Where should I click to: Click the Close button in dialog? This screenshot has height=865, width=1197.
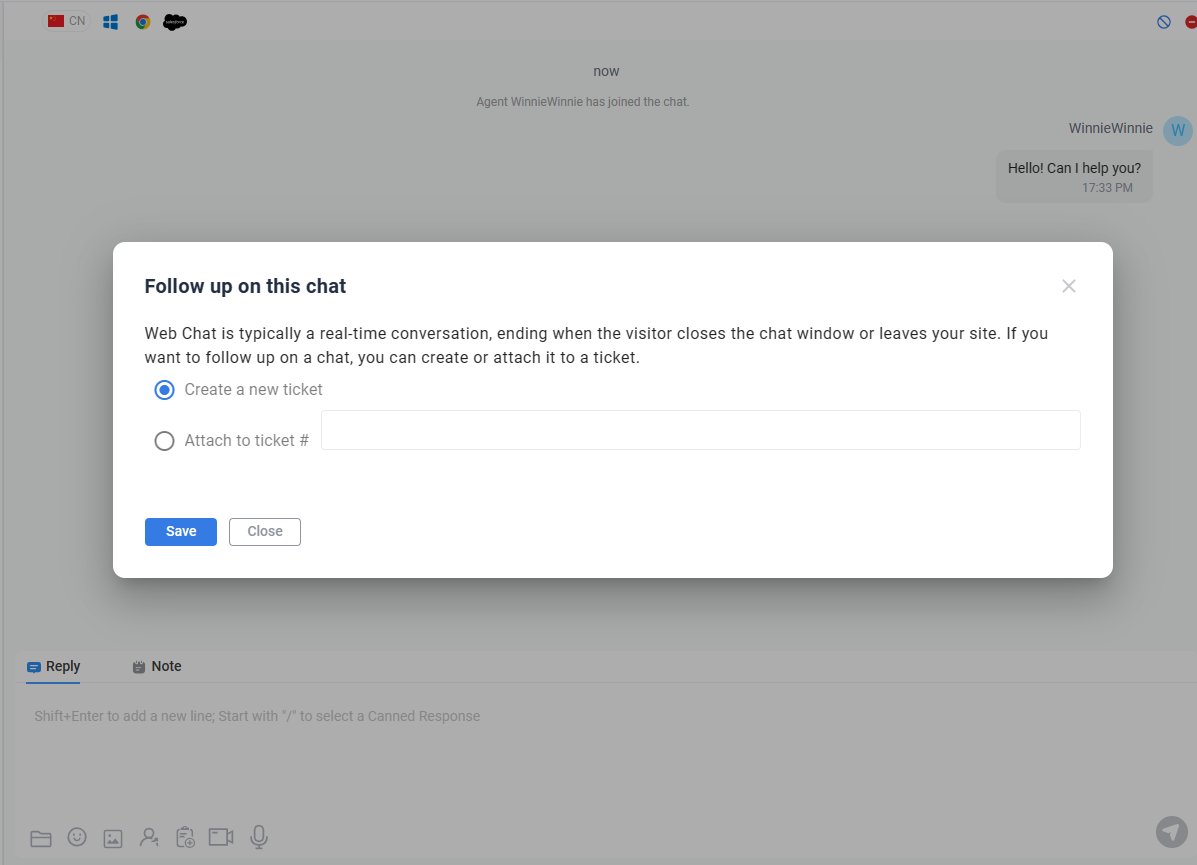click(265, 532)
